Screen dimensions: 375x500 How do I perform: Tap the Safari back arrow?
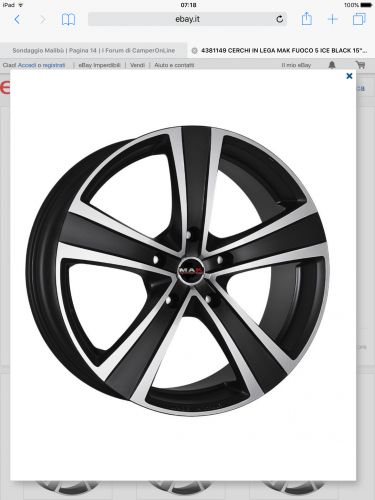[x=17, y=19]
